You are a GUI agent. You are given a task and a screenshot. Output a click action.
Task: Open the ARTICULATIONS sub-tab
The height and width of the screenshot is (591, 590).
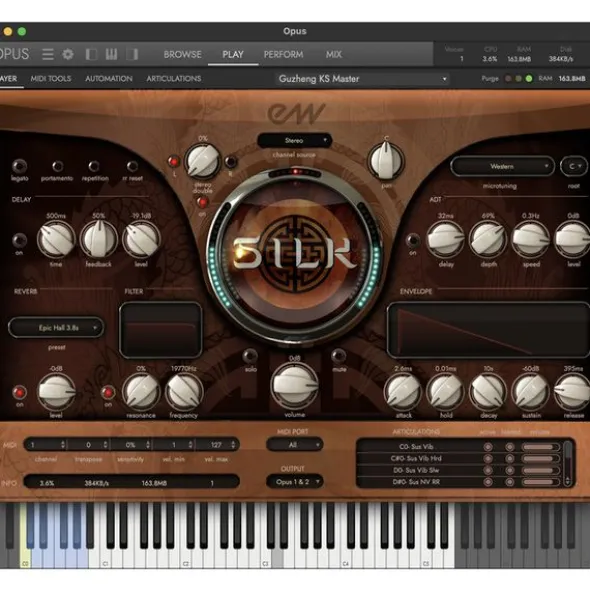pyautogui.click(x=174, y=78)
